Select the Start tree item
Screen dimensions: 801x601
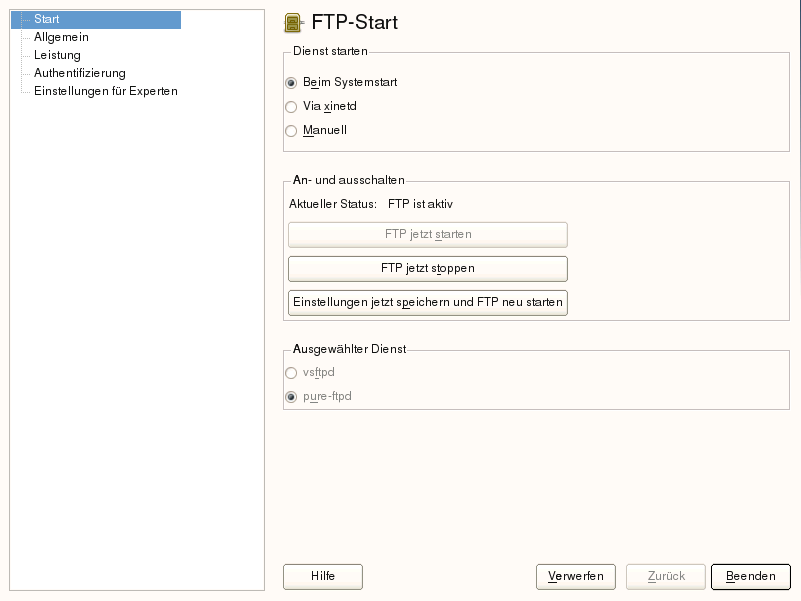46,19
